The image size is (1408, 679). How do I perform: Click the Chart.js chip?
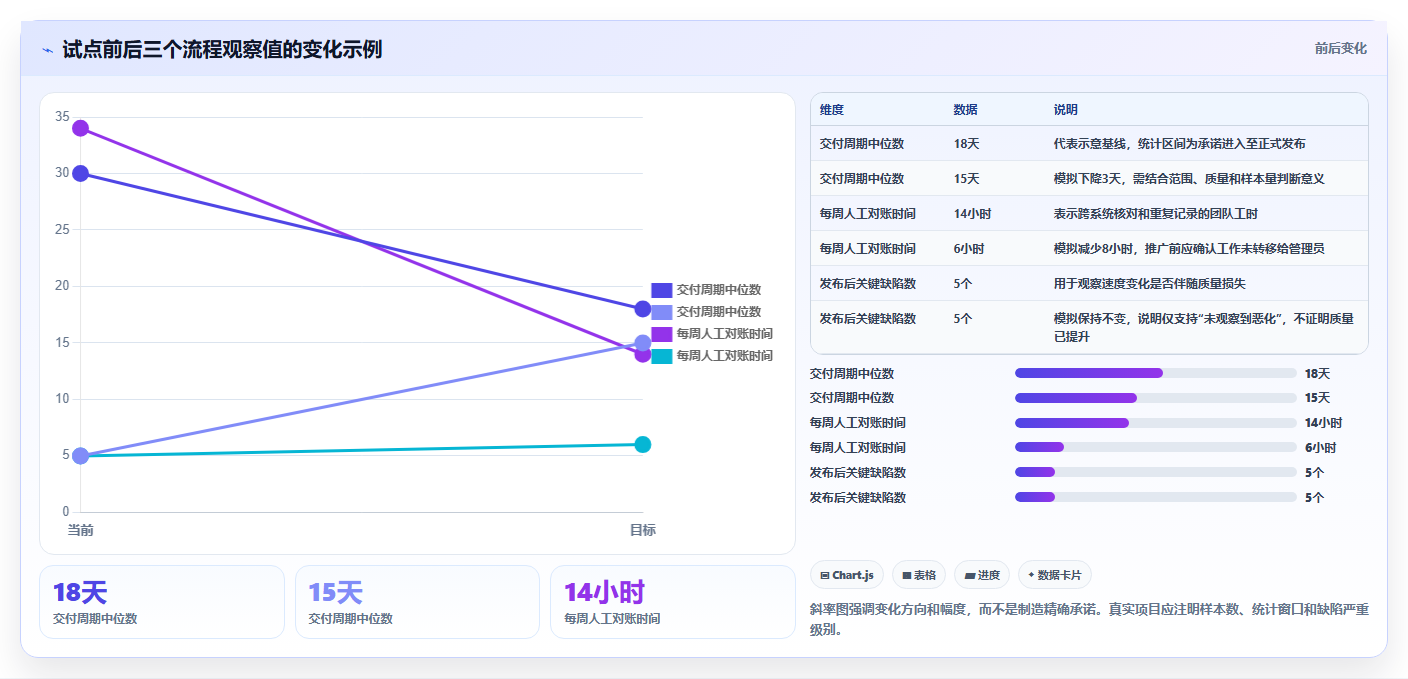tap(846, 575)
